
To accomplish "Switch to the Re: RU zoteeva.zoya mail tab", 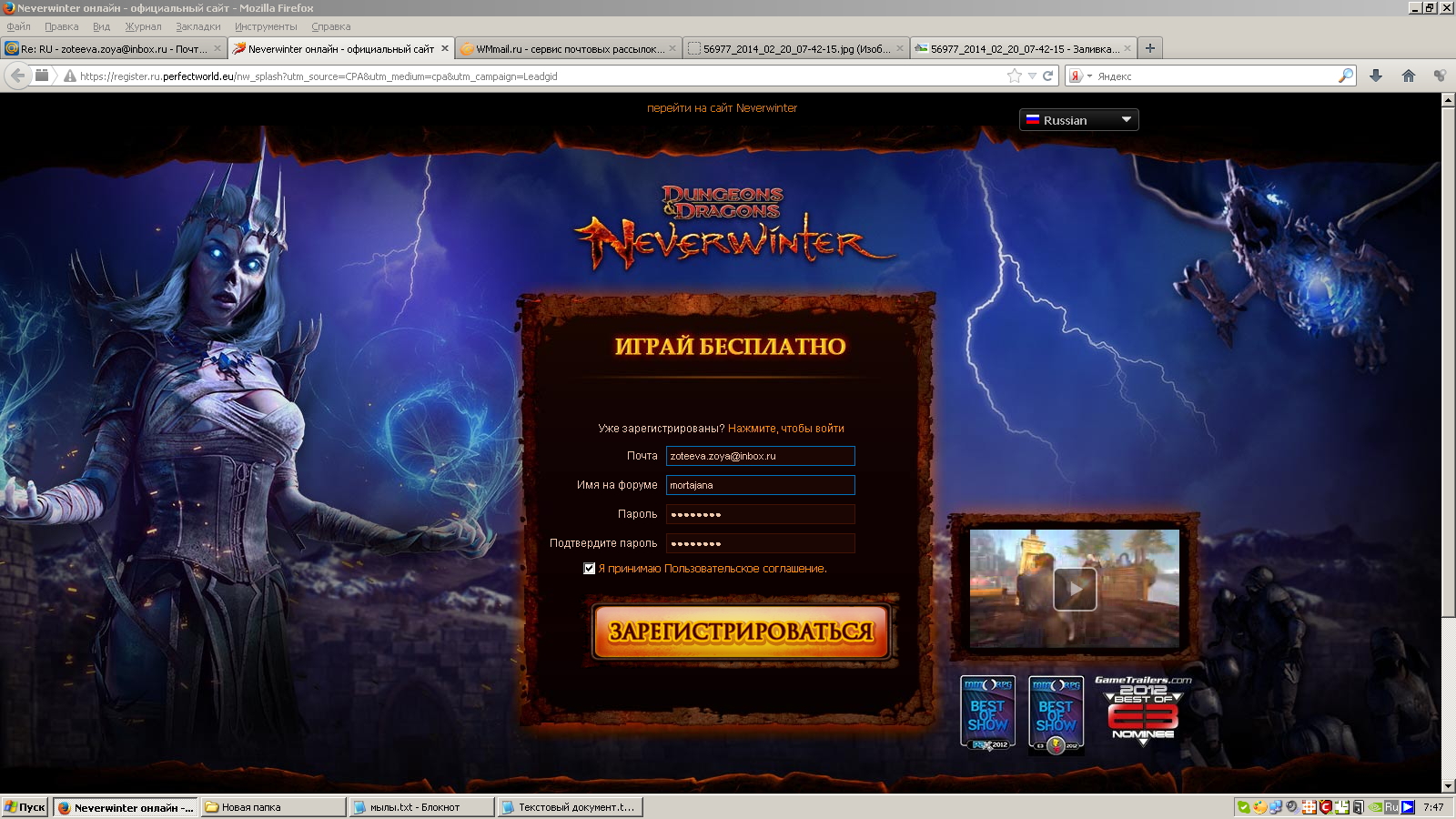I will pyautogui.click(x=114, y=49).
